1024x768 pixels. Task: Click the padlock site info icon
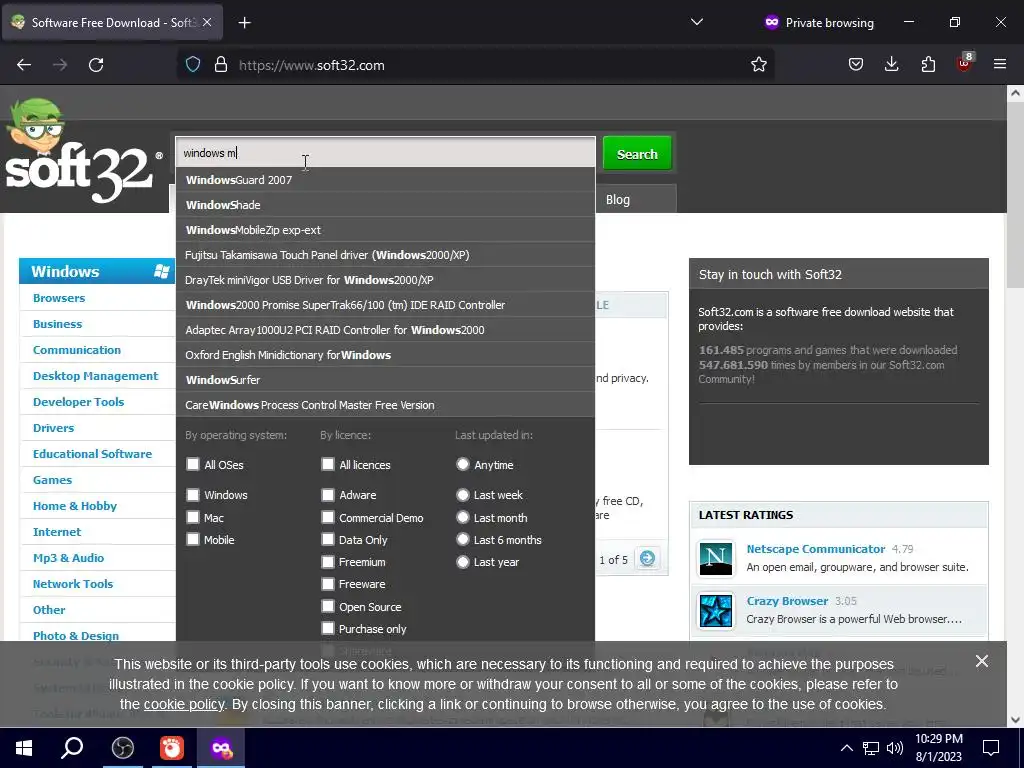tap(221, 65)
